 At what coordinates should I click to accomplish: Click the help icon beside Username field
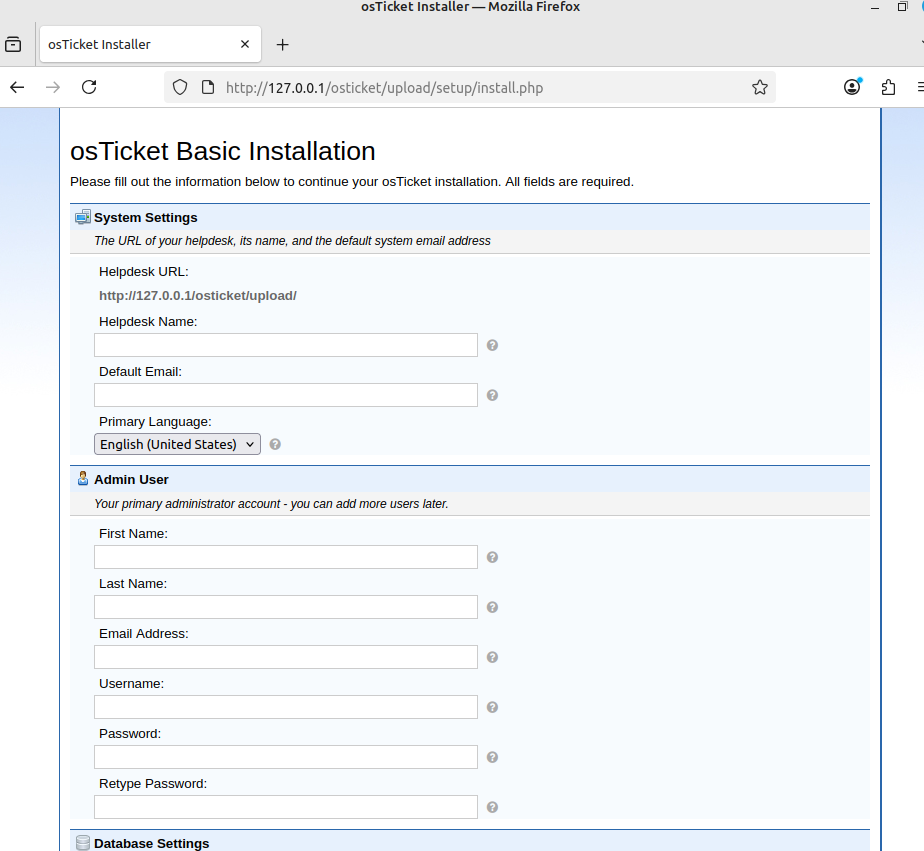coord(493,708)
